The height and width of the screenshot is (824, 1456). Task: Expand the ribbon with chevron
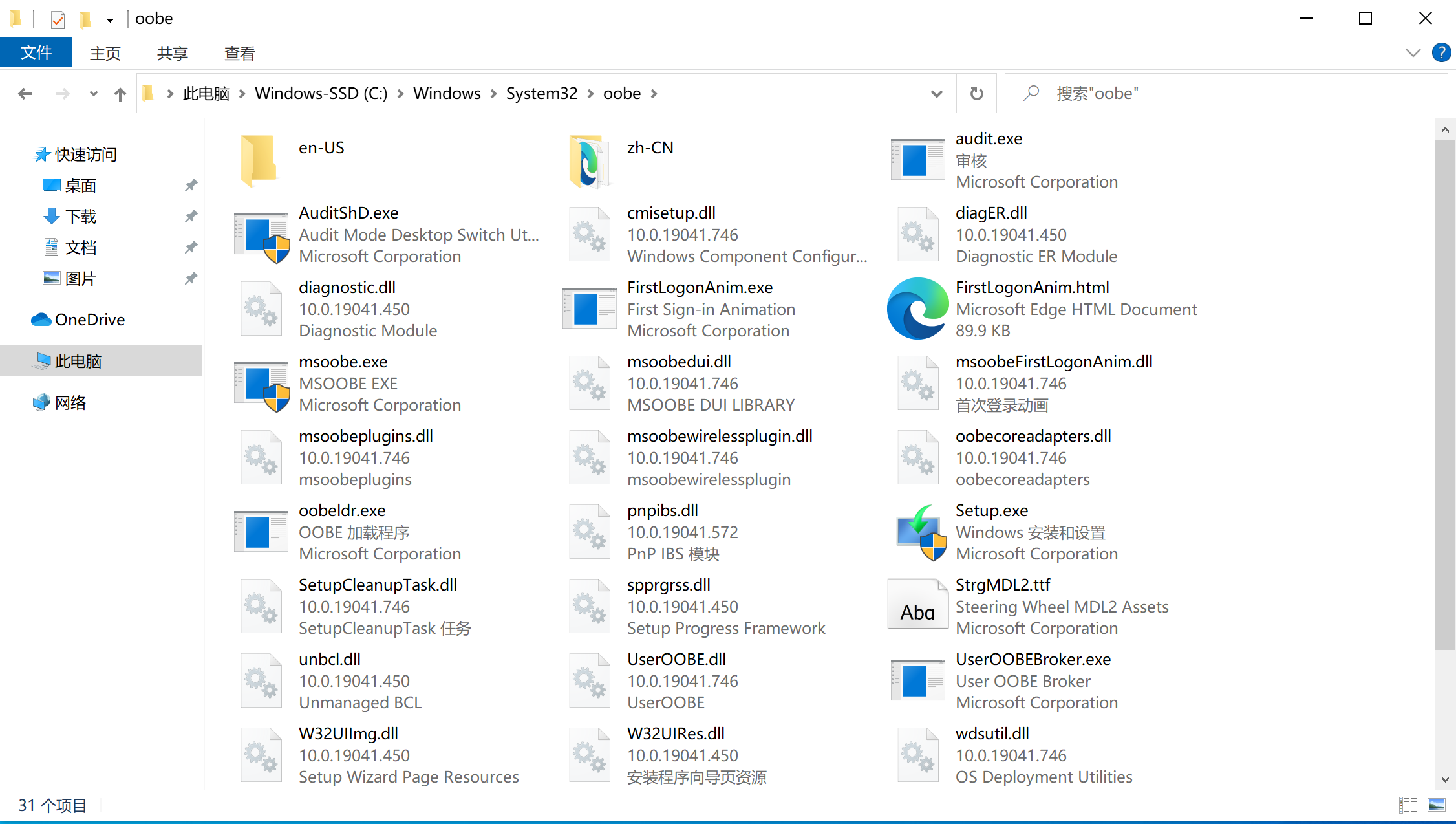click(1413, 53)
